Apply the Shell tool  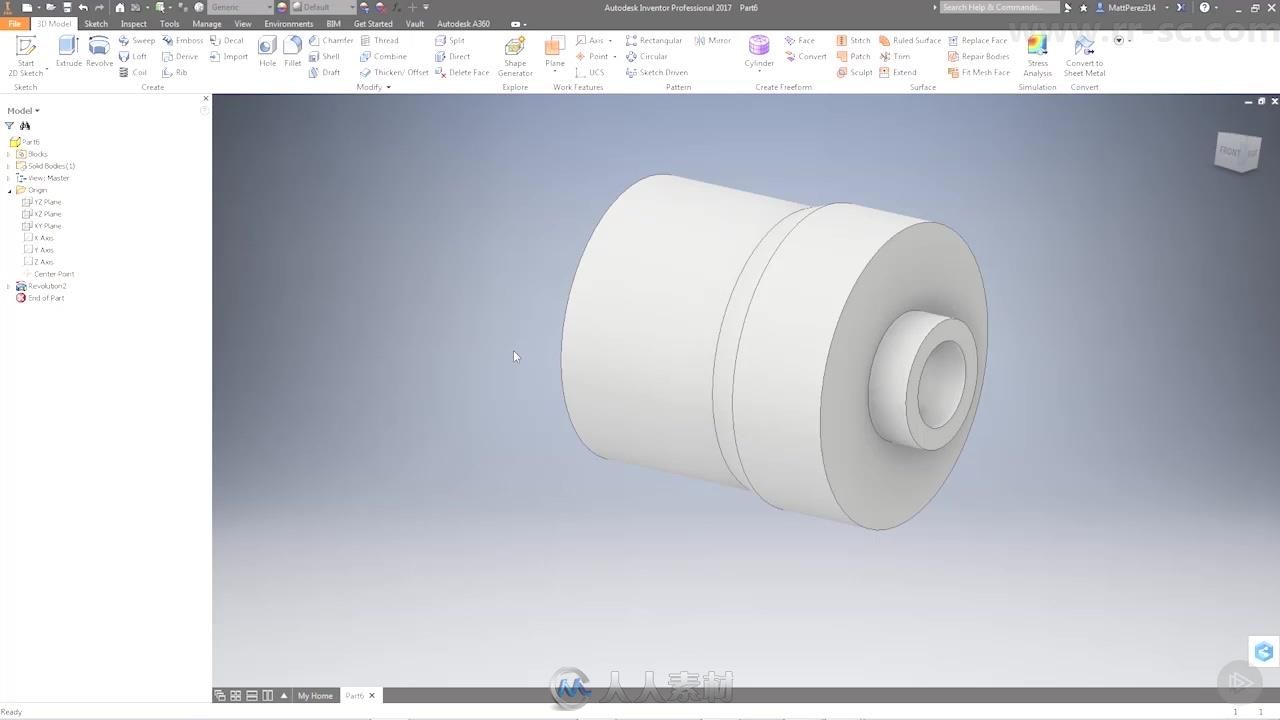[x=324, y=57]
